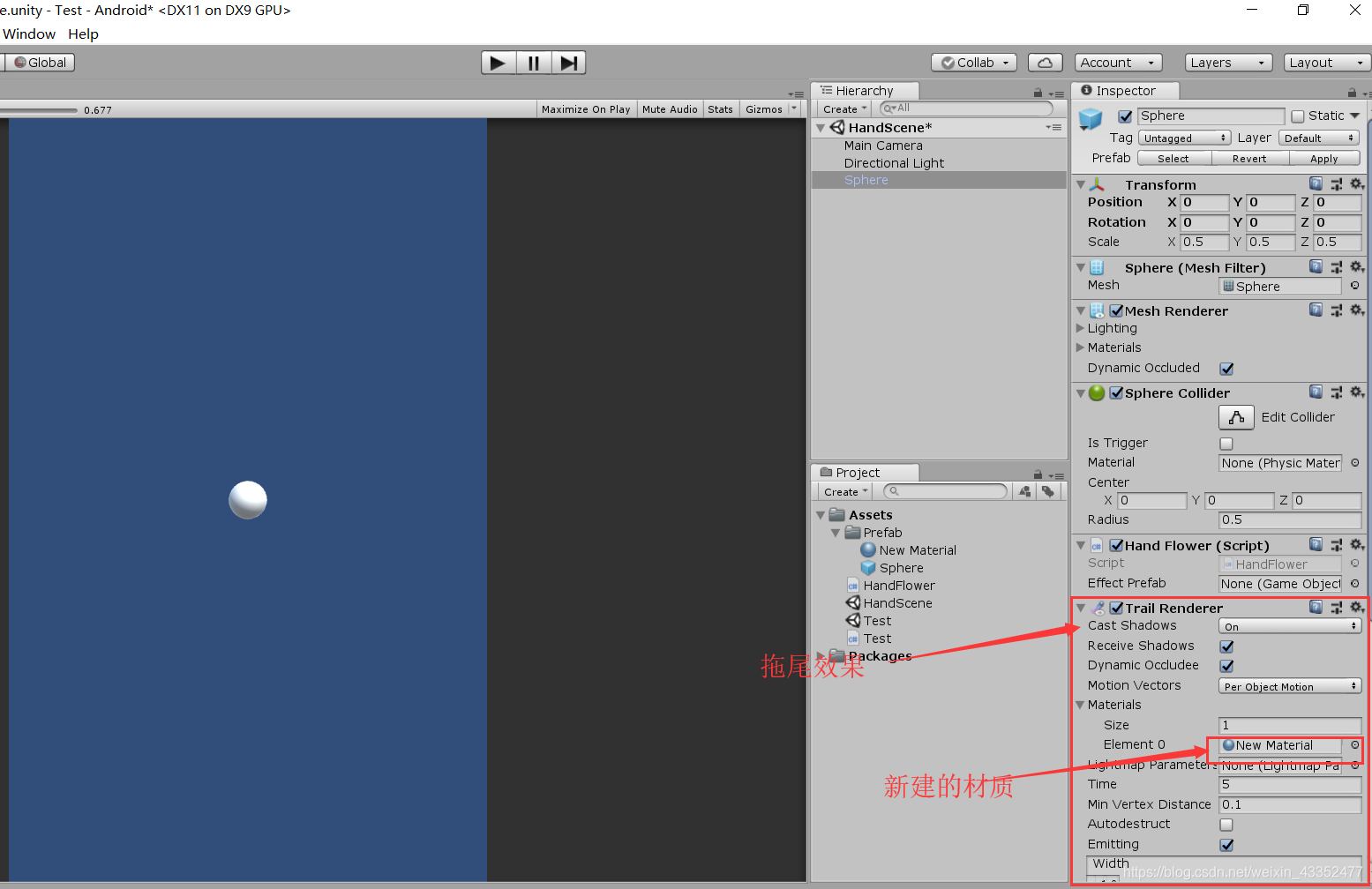Open Transform component help reference icon
This screenshot has width=1372, height=889.
coord(1316,184)
